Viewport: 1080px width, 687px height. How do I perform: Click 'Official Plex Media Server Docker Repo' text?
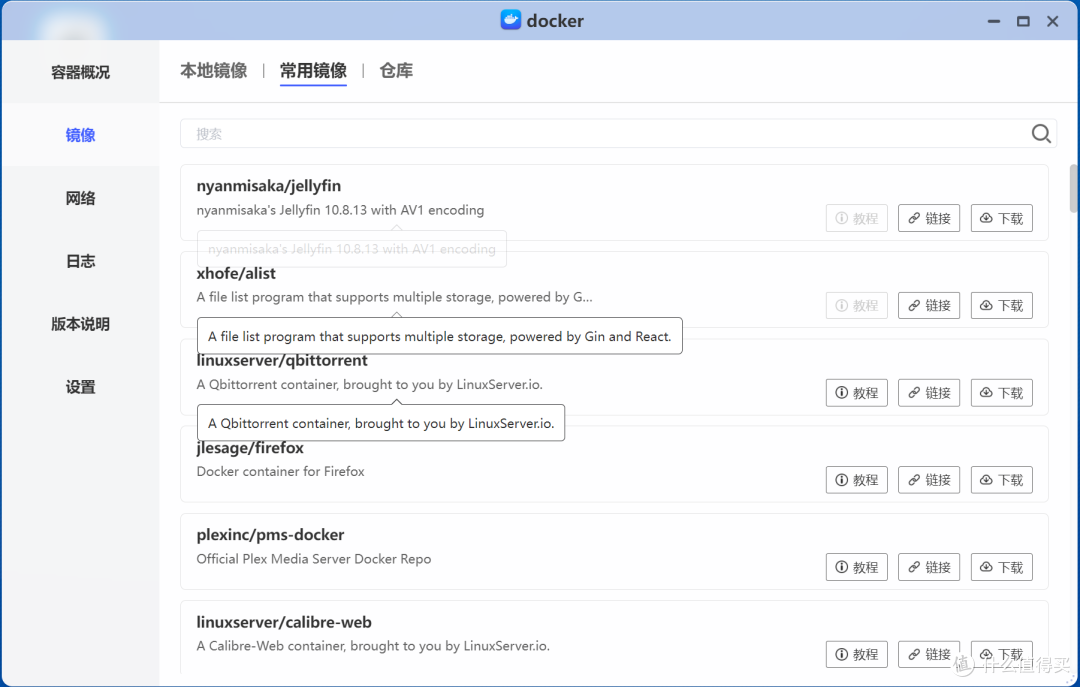pyautogui.click(x=314, y=559)
